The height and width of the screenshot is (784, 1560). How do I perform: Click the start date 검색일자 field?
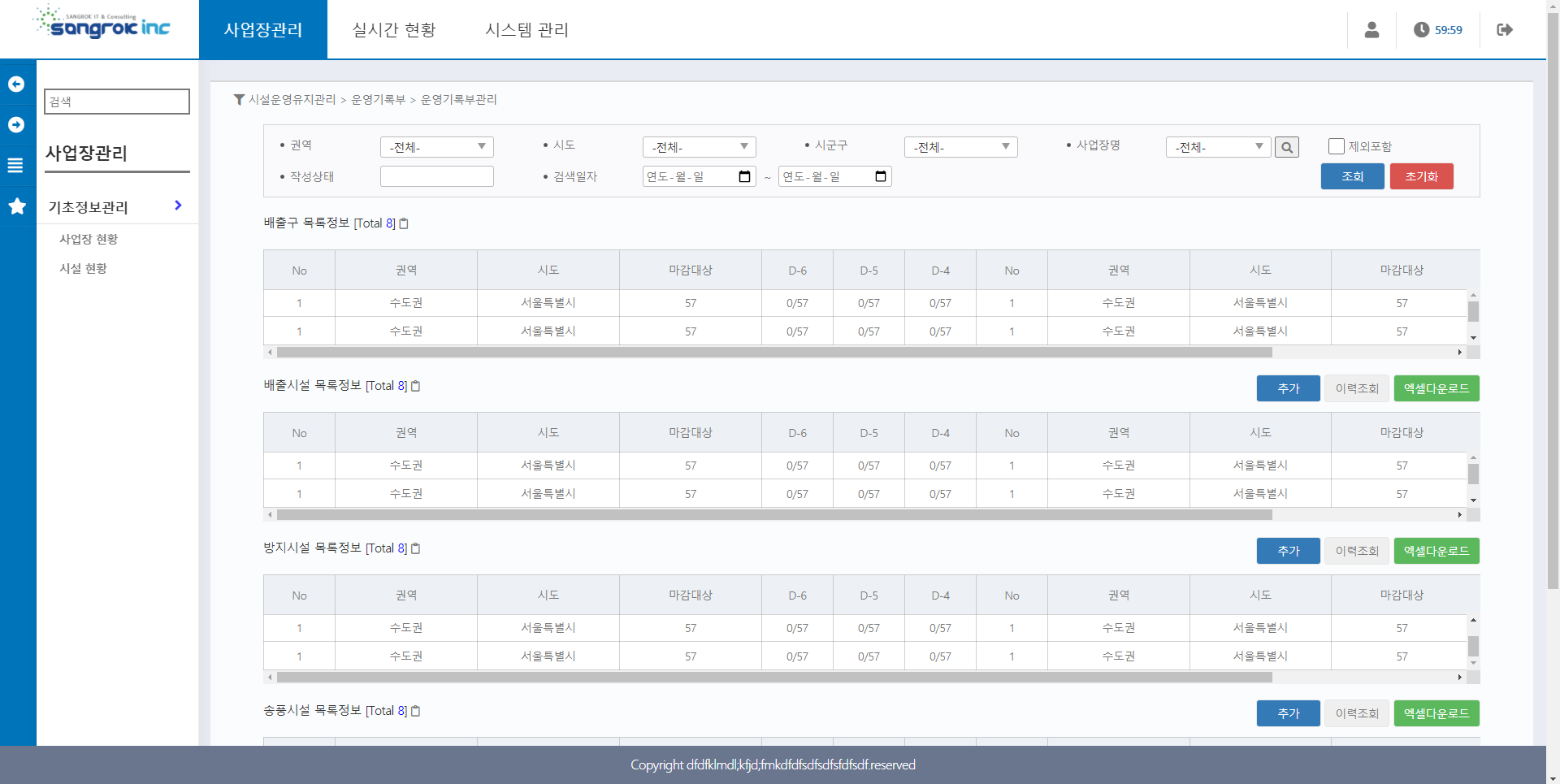[x=700, y=176]
